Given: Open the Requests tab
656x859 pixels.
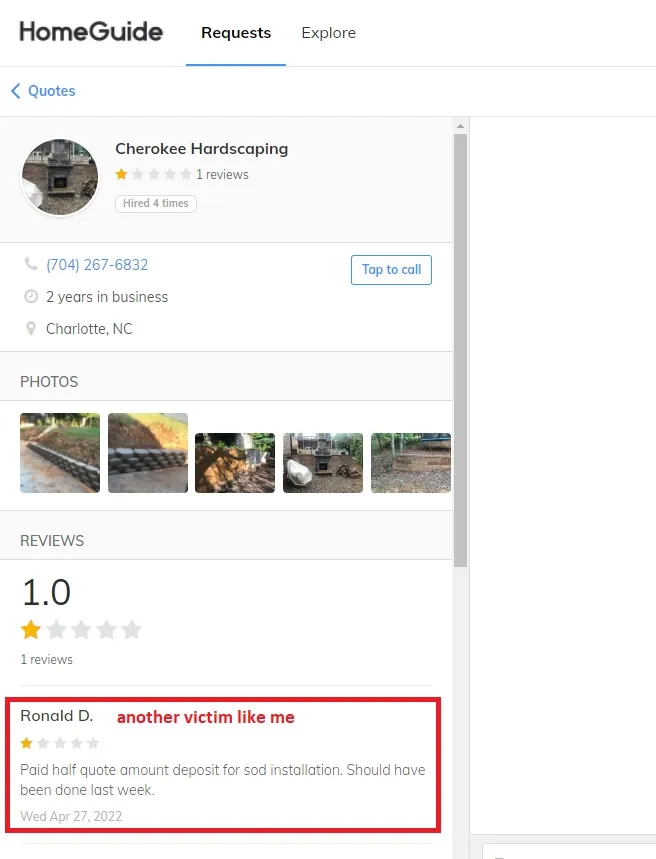Looking at the screenshot, I should point(236,33).
